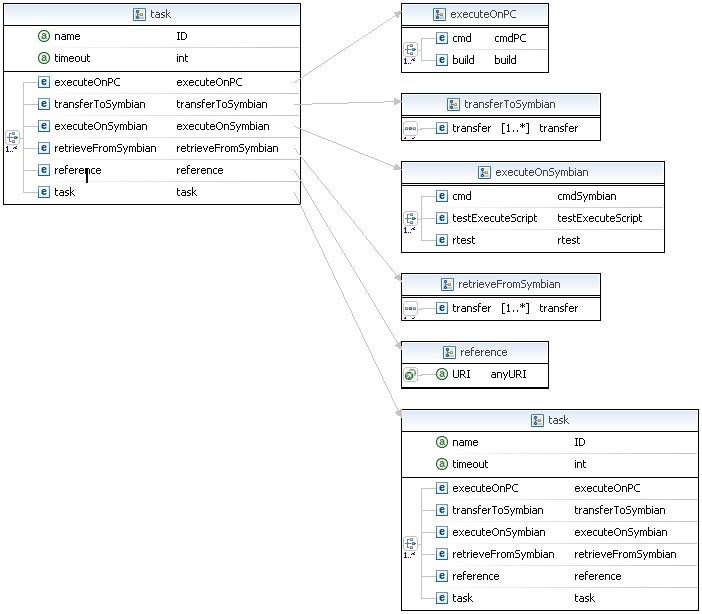
Task: Click element icon of executeOnPC in lower-right task box
Action: point(441,488)
